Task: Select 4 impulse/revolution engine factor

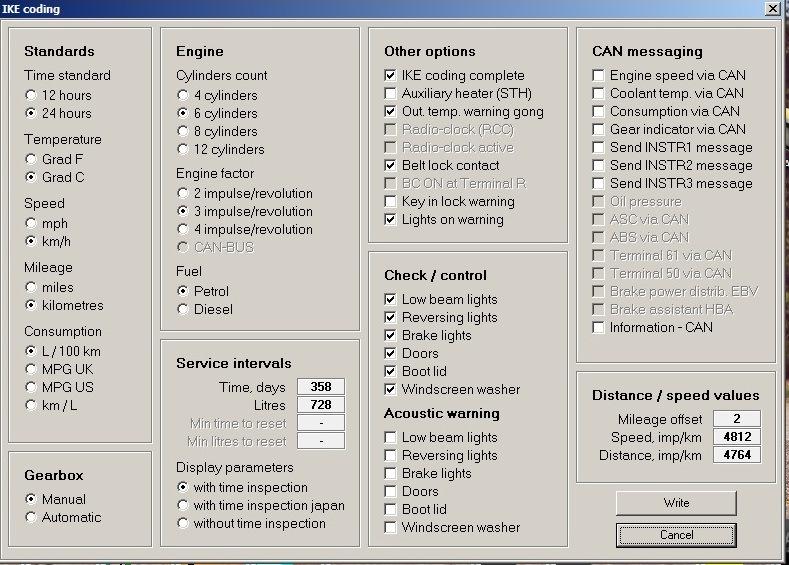Action: (183, 229)
